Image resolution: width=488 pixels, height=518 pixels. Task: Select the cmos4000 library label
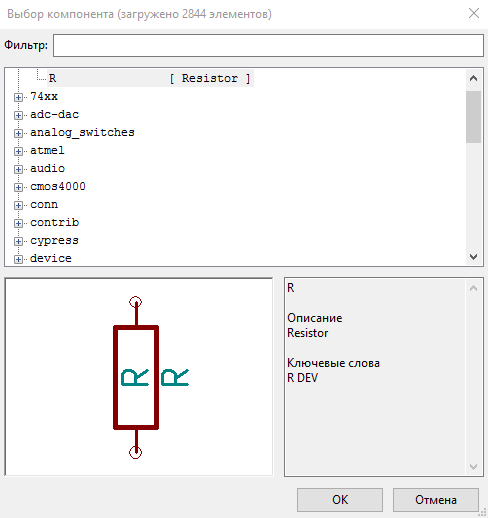click(58, 186)
